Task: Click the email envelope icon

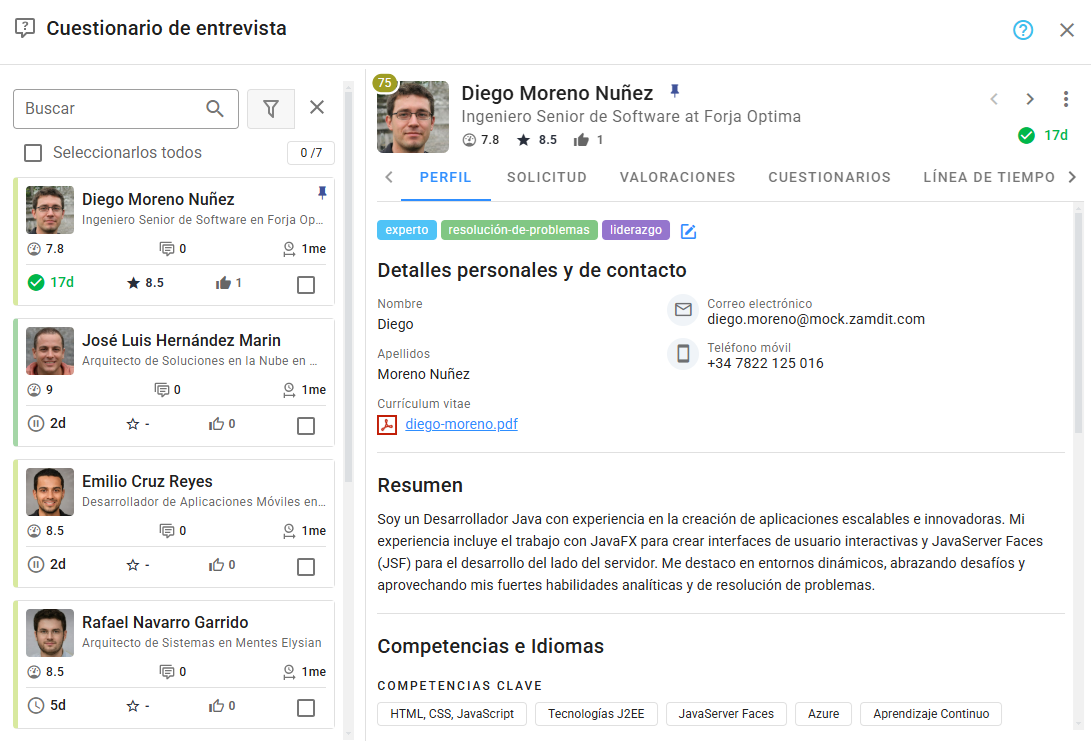Action: tap(683, 310)
